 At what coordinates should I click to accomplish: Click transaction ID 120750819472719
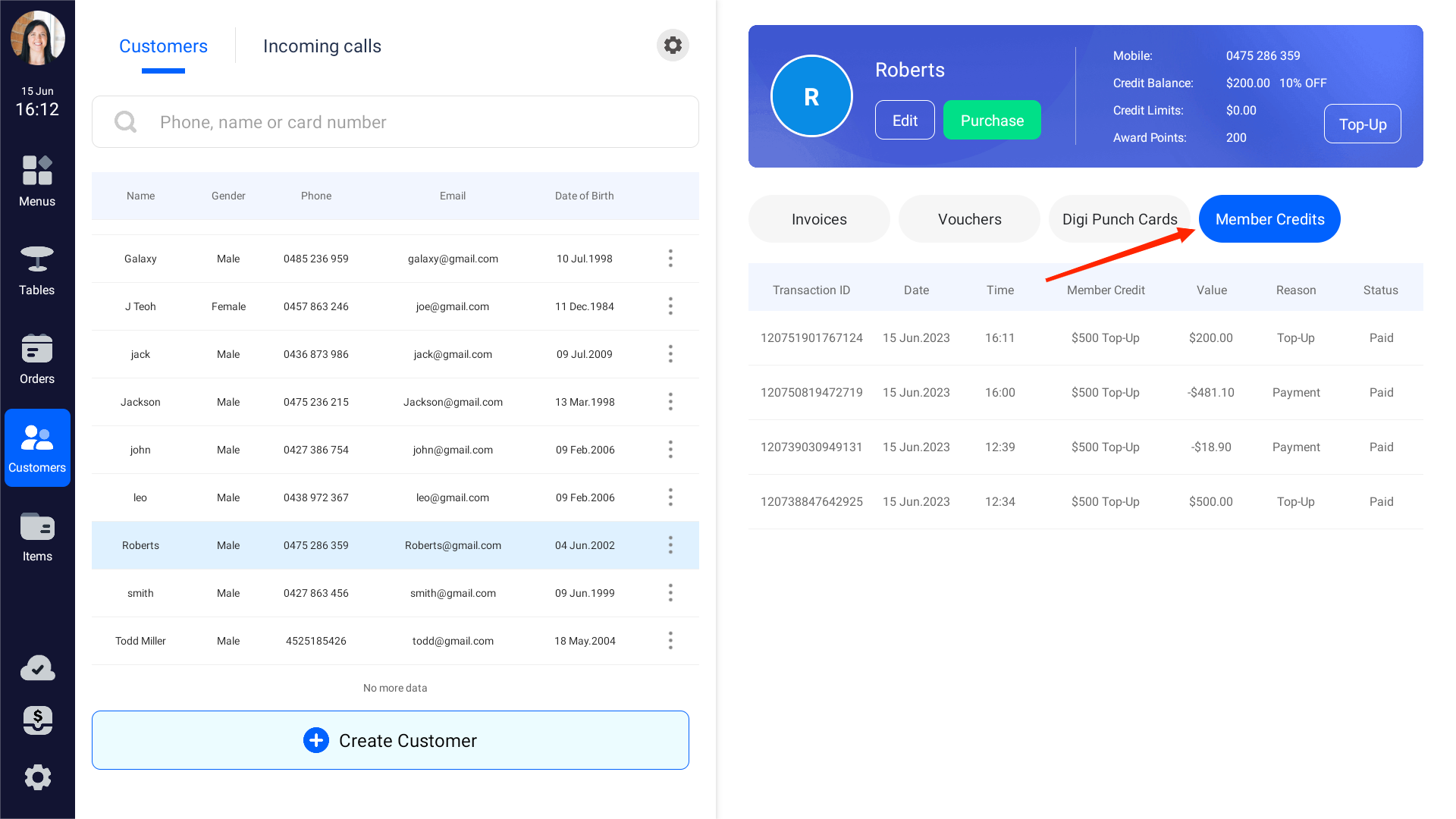(x=811, y=392)
